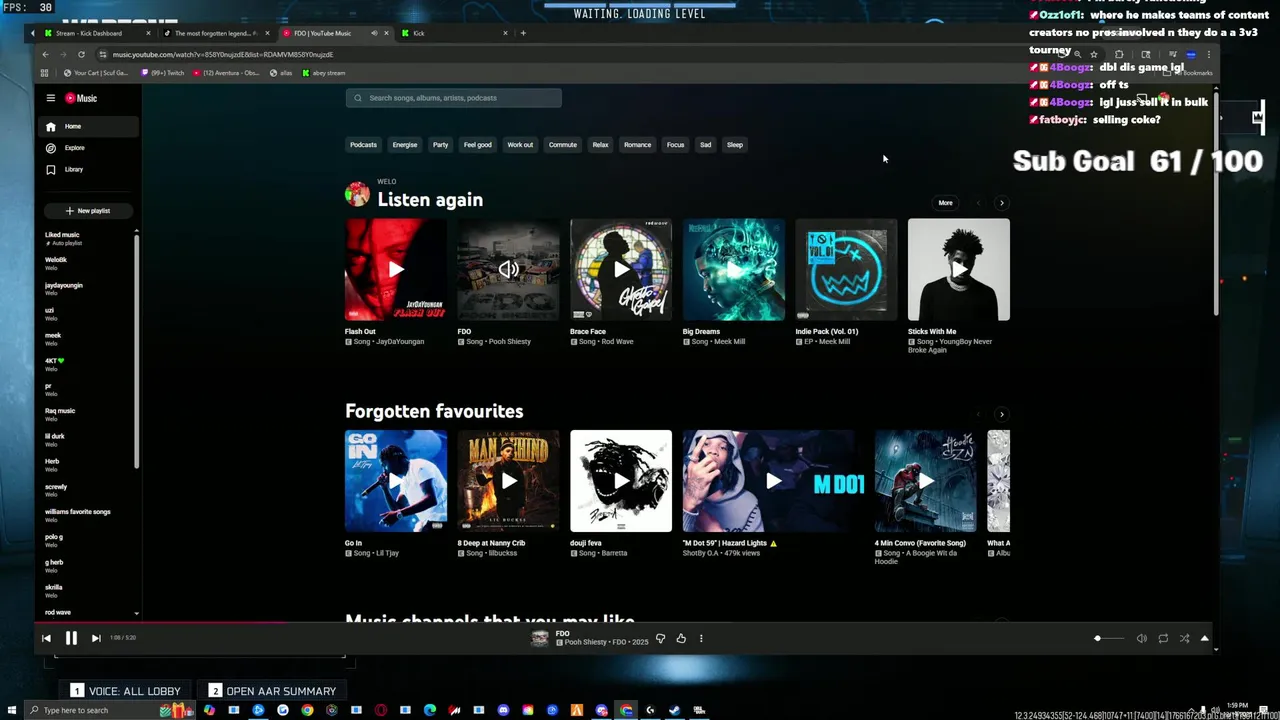Open more options for the playing song
1280x720 pixels.
point(701,638)
